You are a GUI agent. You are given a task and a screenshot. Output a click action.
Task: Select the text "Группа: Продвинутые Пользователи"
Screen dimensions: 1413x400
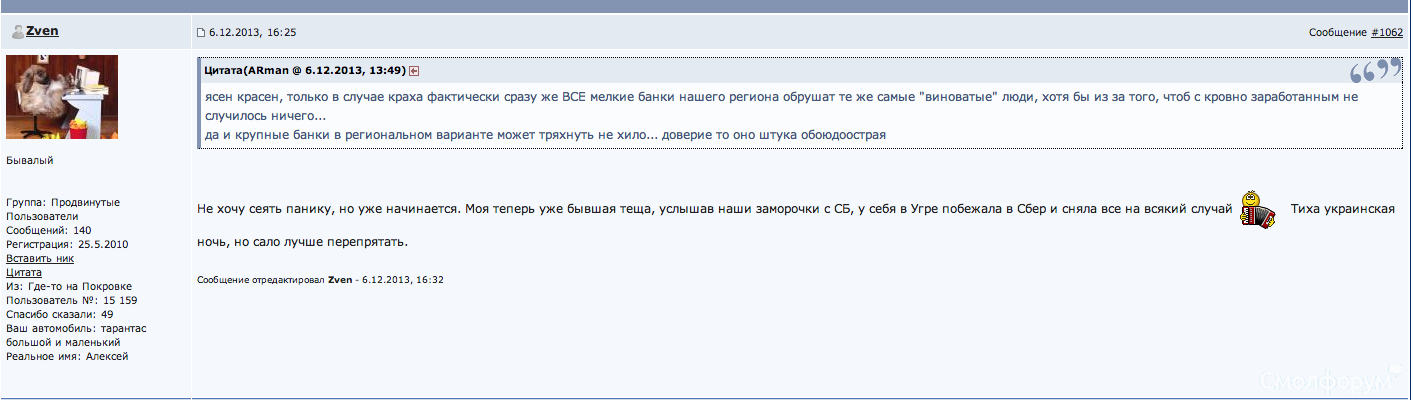[63, 209]
